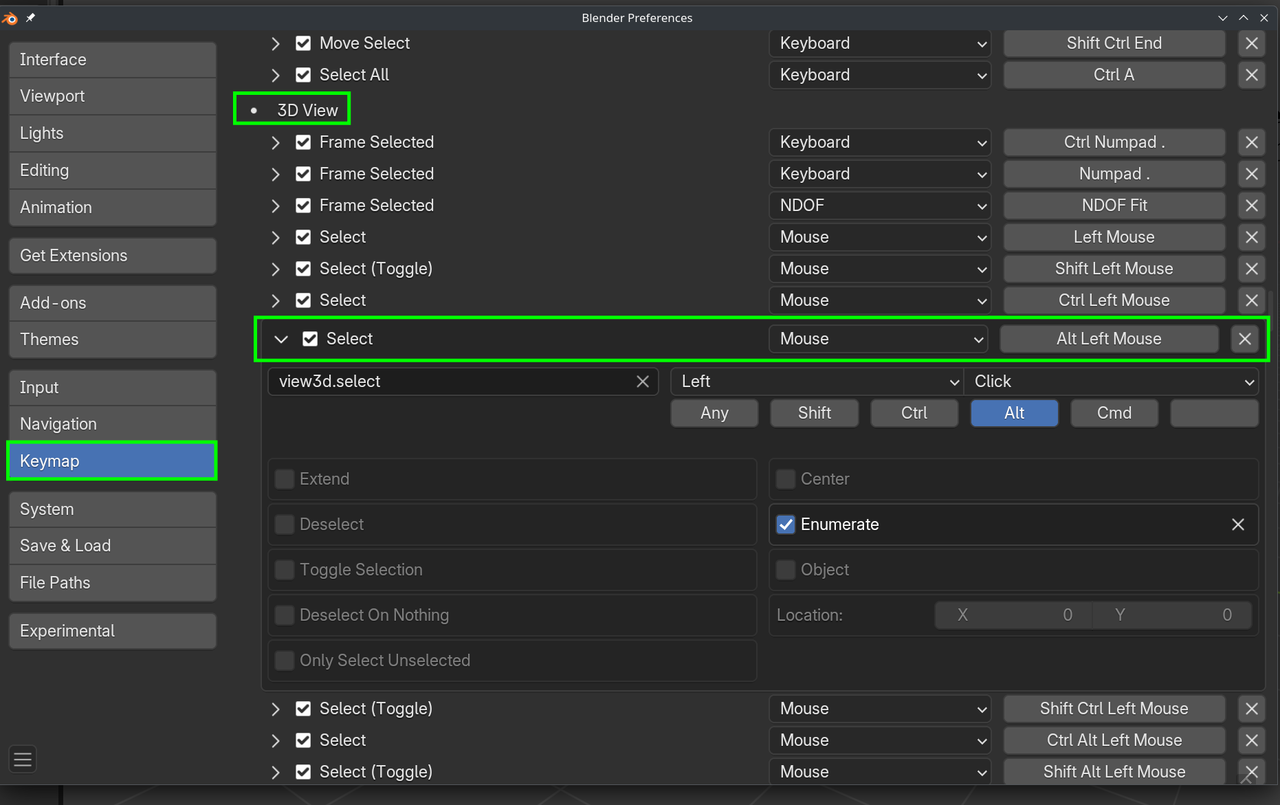Uncheck the Alt Left Mouse Select entry

pos(310,339)
